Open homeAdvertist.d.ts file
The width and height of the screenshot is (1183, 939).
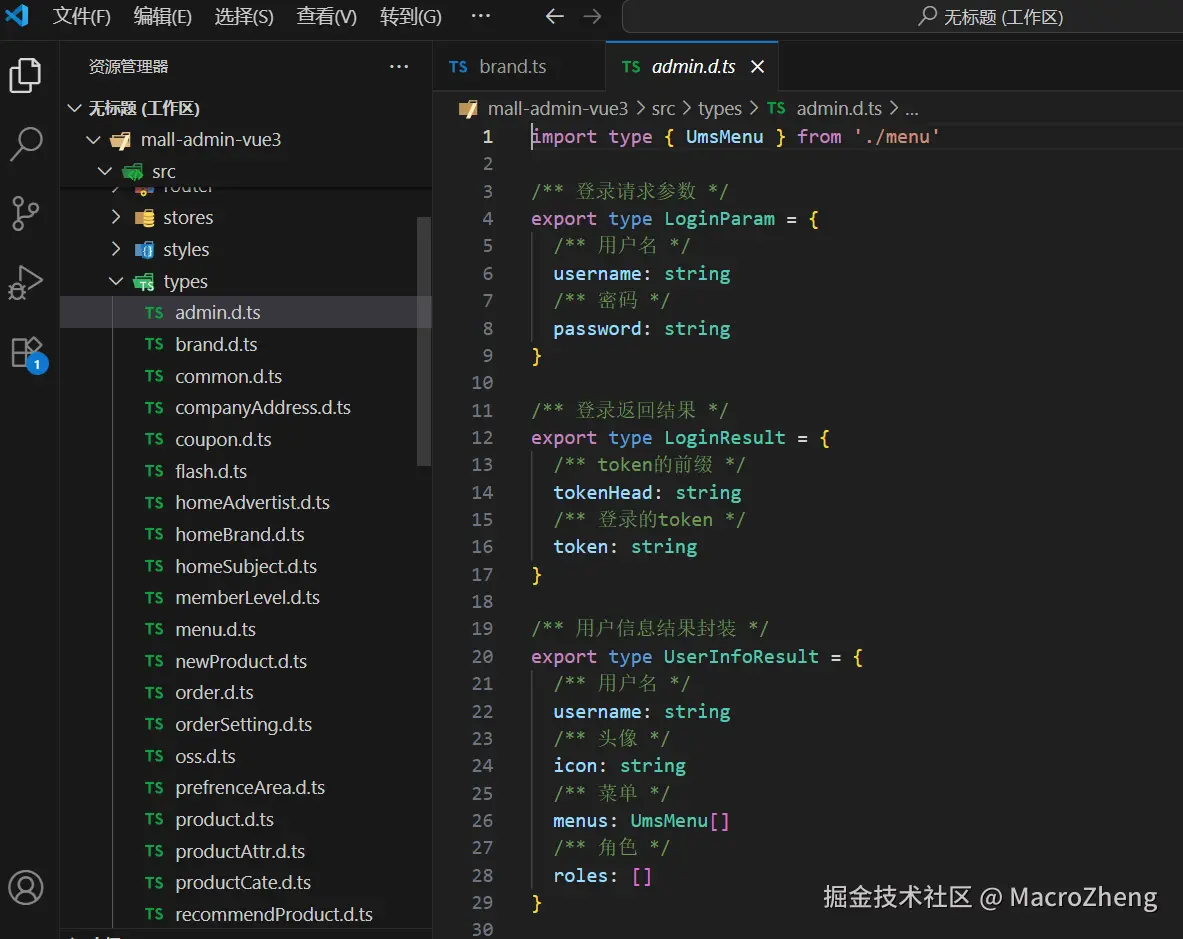point(246,502)
